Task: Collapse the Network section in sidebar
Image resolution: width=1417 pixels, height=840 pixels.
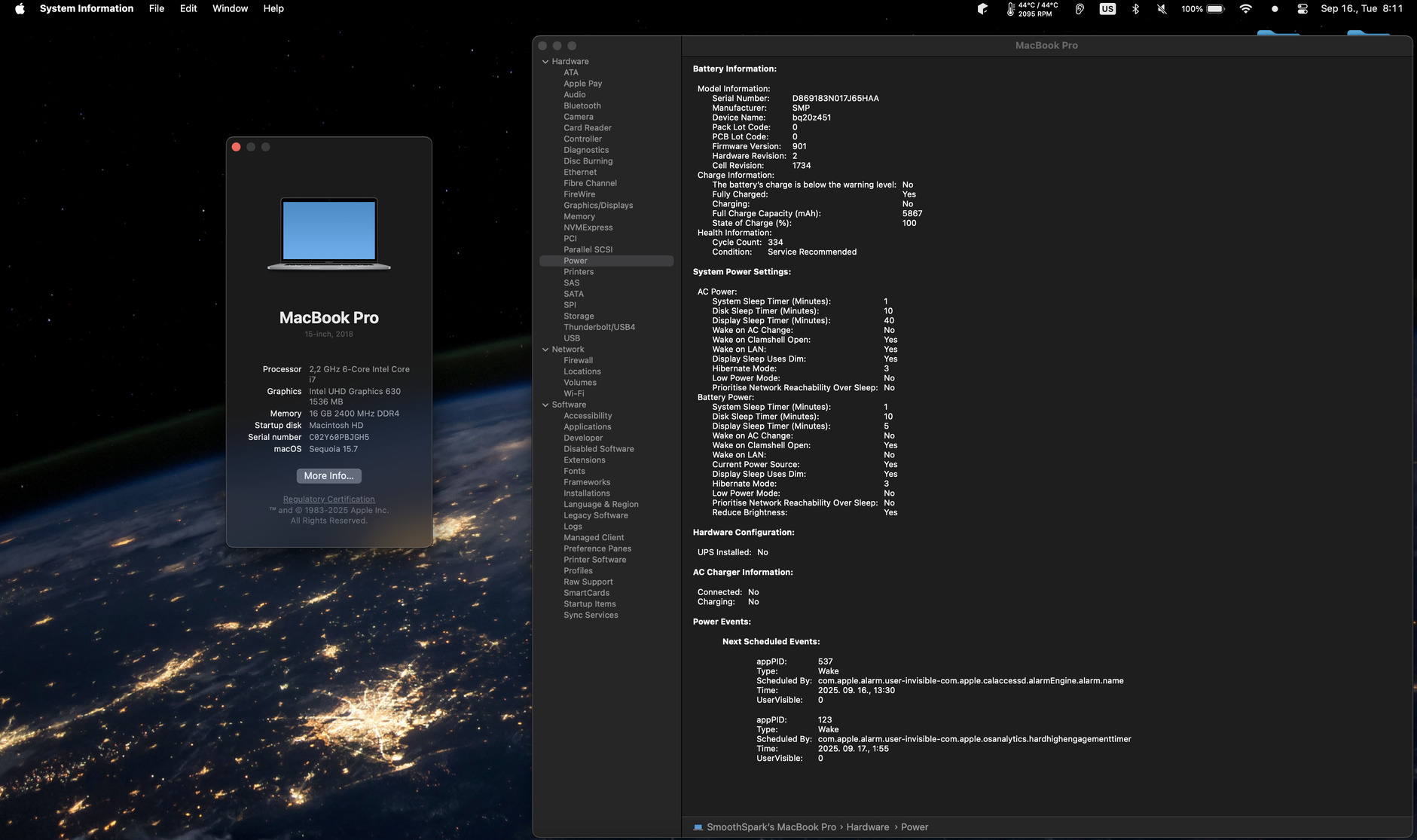Action: click(x=545, y=350)
